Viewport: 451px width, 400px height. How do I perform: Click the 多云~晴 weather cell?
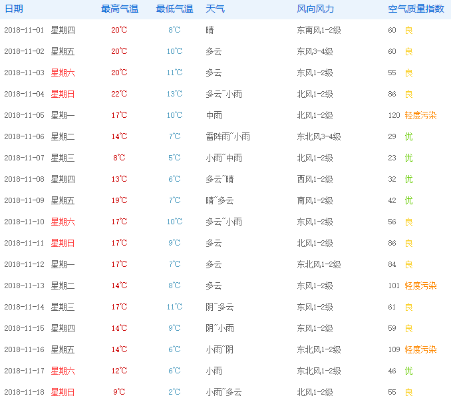coord(219,179)
